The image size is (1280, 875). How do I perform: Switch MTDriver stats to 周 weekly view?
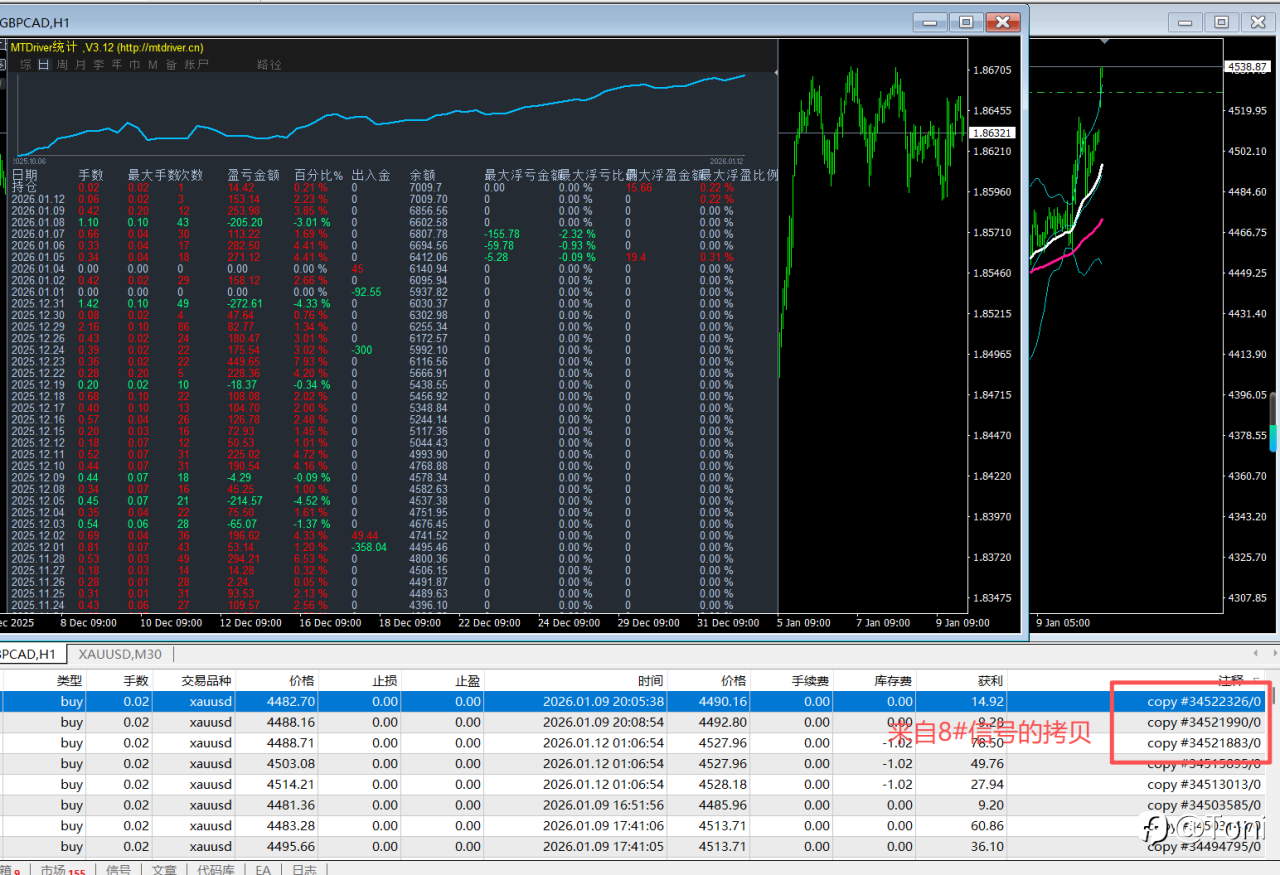point(62,65)
